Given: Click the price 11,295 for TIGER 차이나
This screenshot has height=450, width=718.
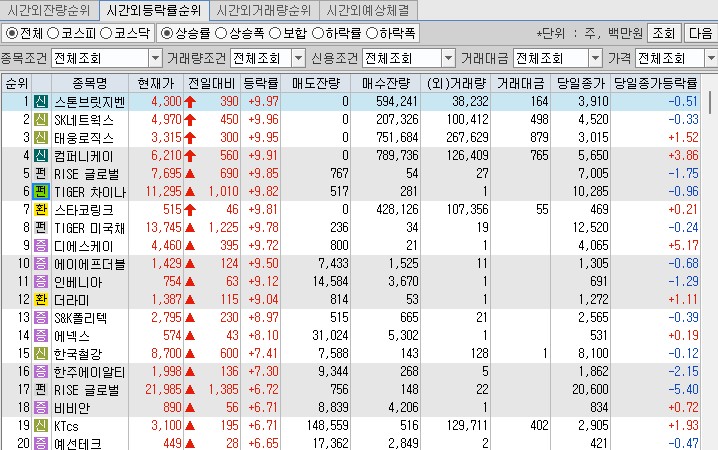Looking at the screenshot, I should (x=163, y=191).
